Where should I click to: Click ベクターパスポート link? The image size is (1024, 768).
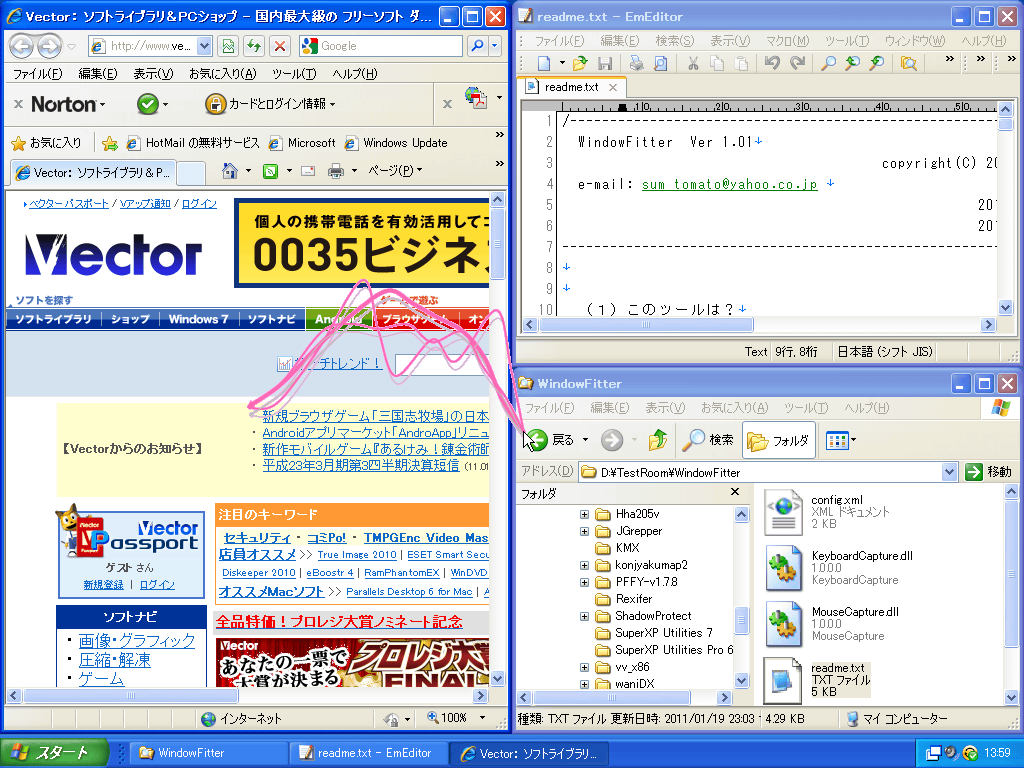69,204
